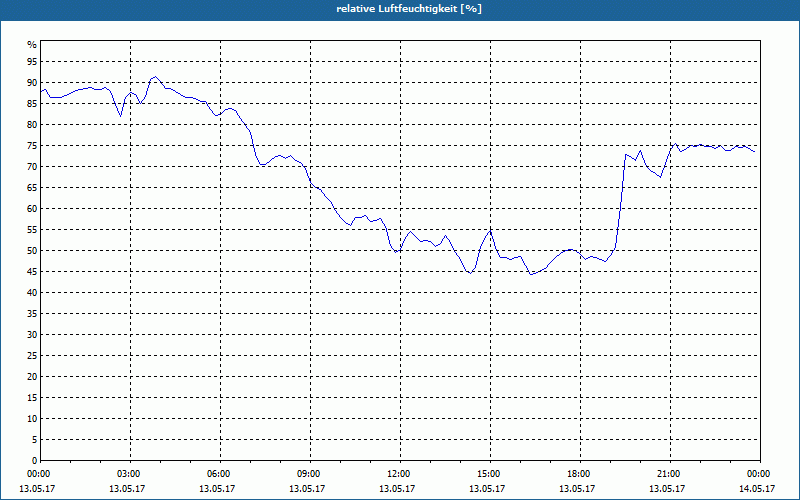Click the y-axis label '15'

[x=32, y=397]
